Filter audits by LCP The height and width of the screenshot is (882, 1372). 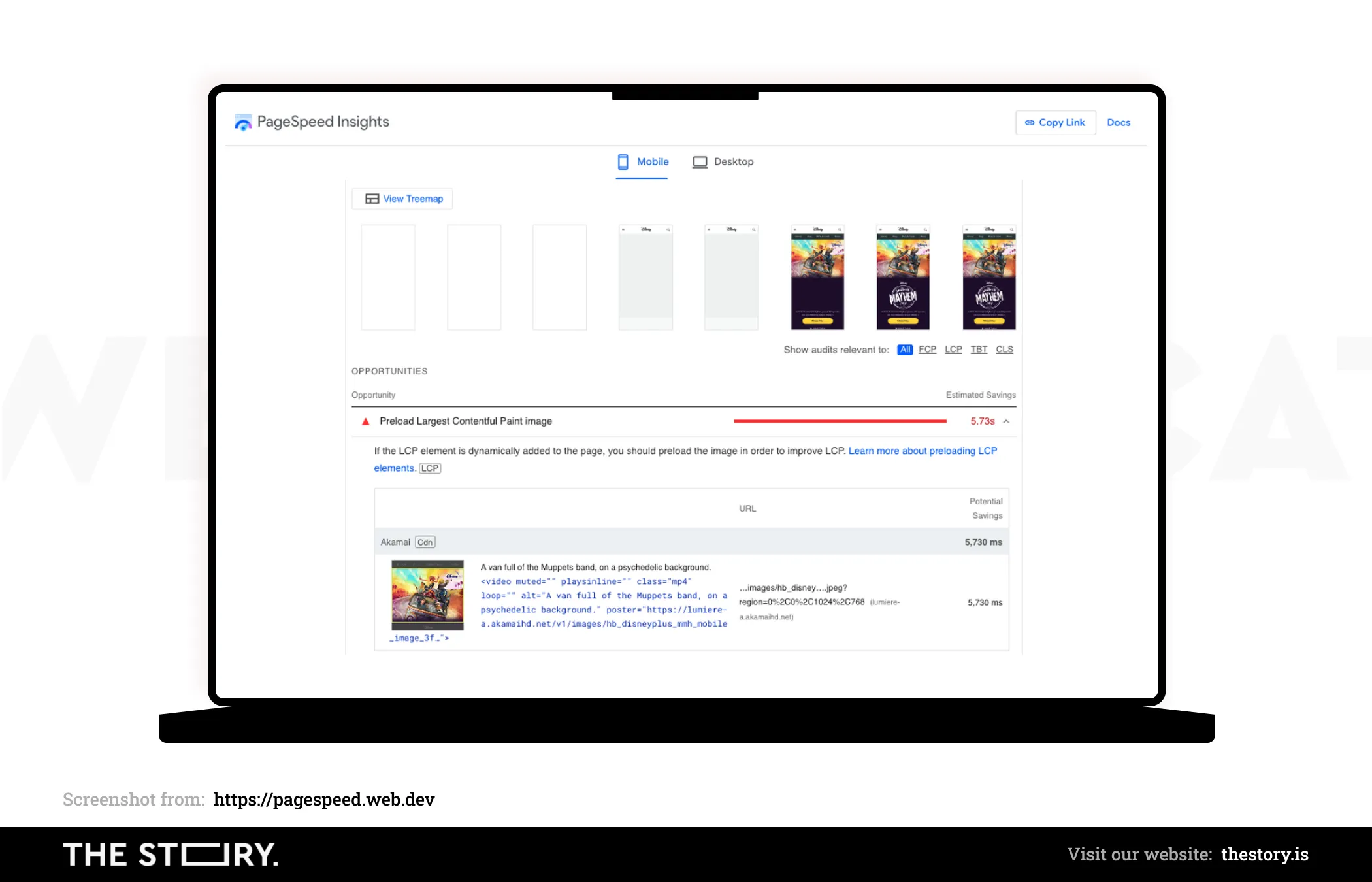click(x=953, y=350)
